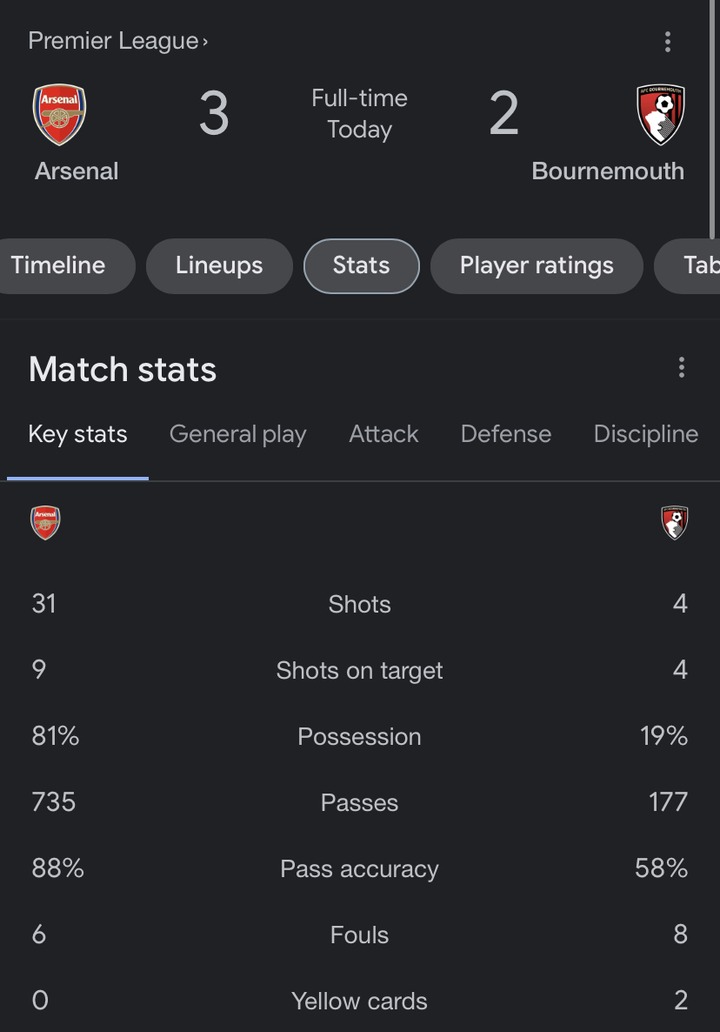The image size is (720, 1032).
Task: Open the partially visible Table chip
Action: (x=688, y=266)
